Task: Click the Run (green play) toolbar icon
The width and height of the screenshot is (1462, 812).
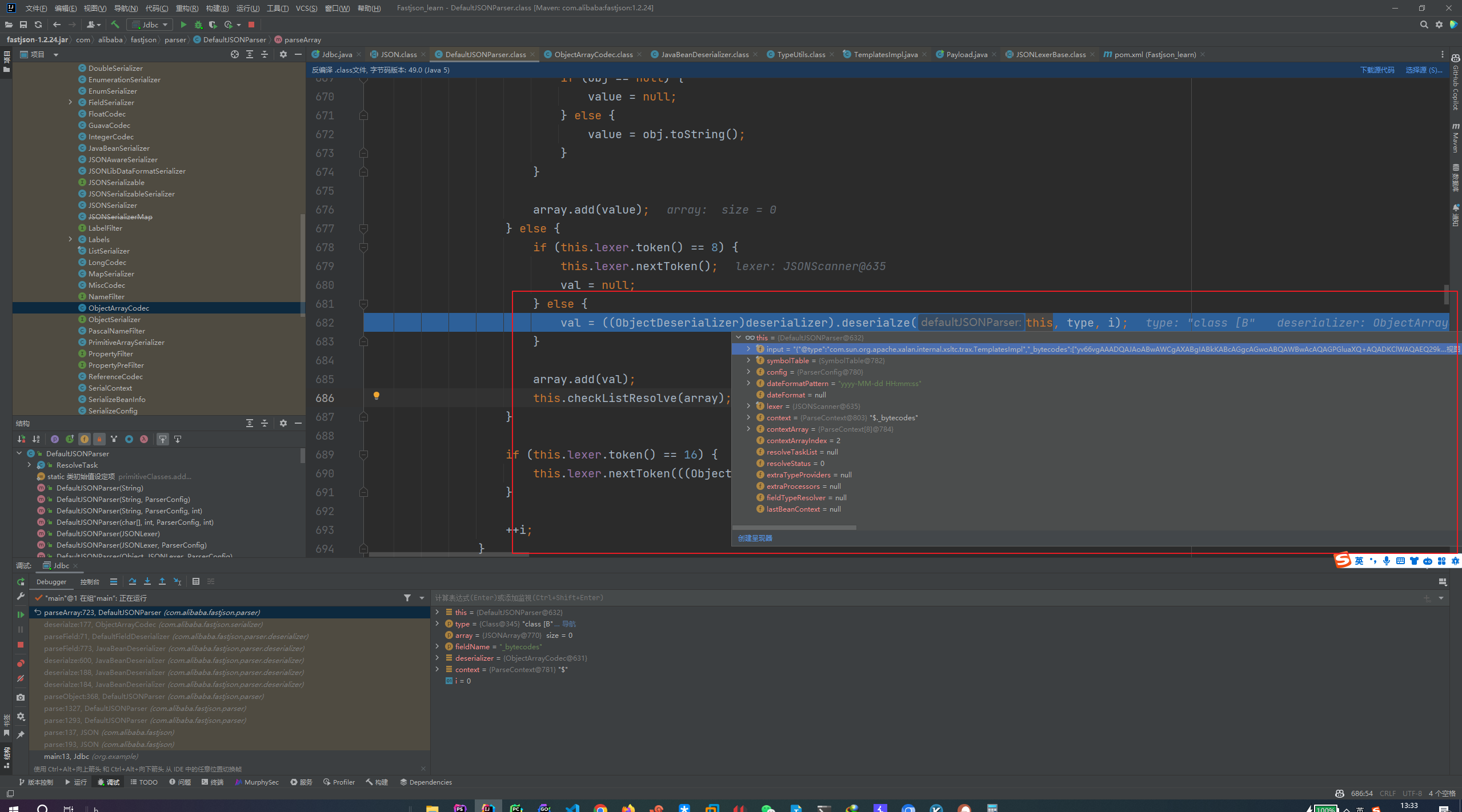Action: (183, 25)
